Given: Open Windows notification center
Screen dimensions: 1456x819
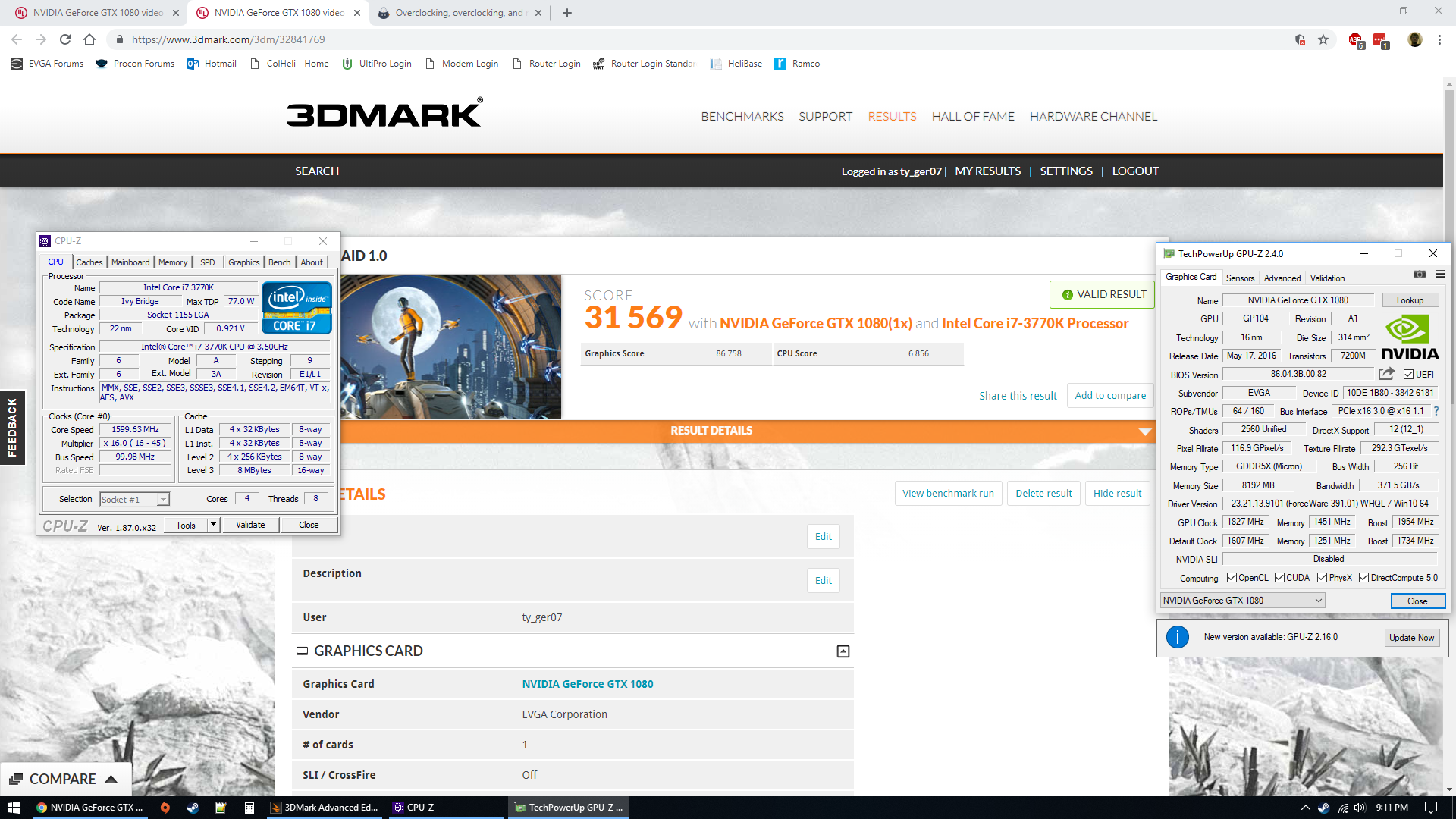Looking at the screenshot, I should click(1431, 808).
